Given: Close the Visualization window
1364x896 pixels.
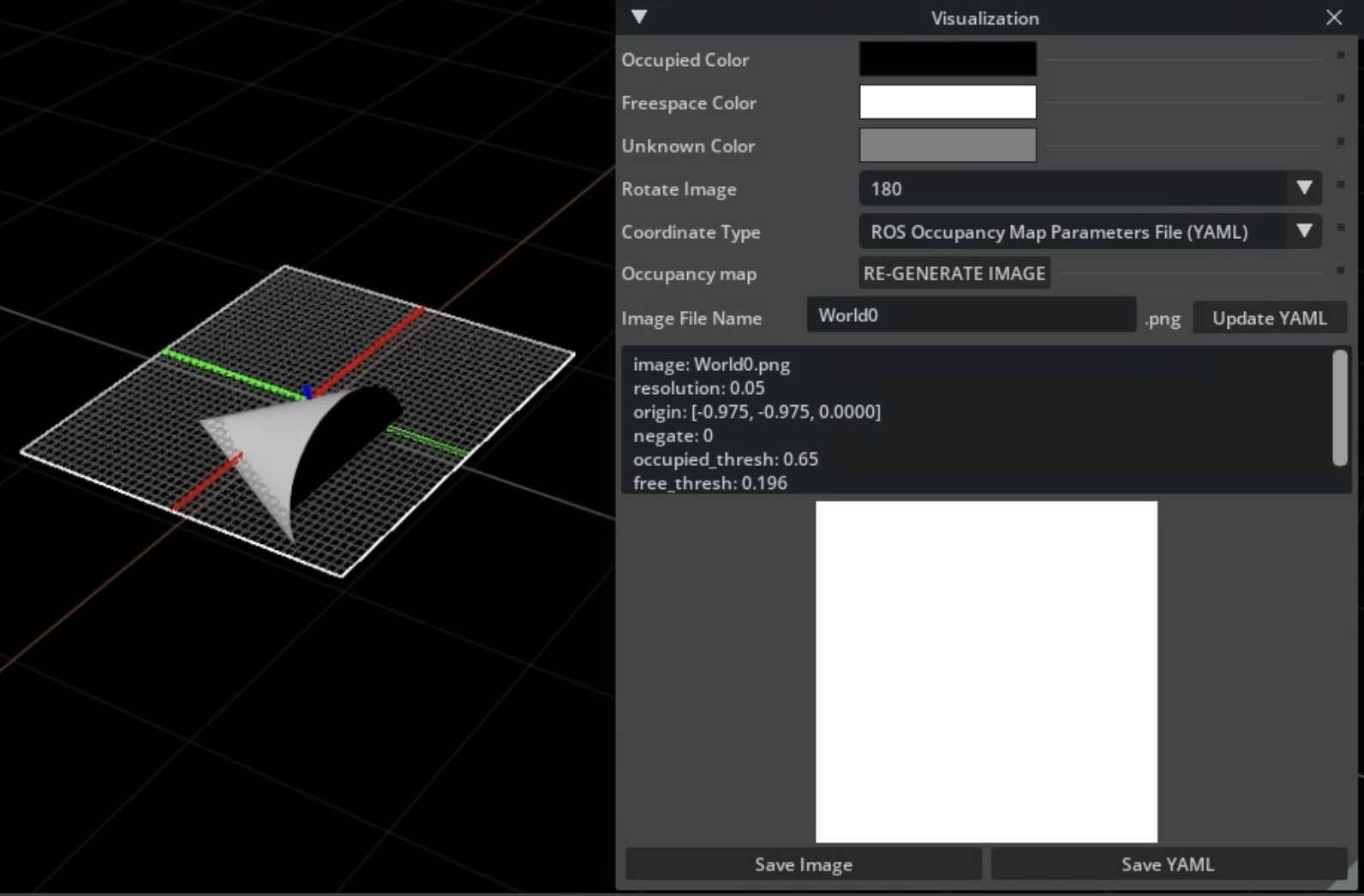Looking at the screenshot, I should coord(1334,17).
